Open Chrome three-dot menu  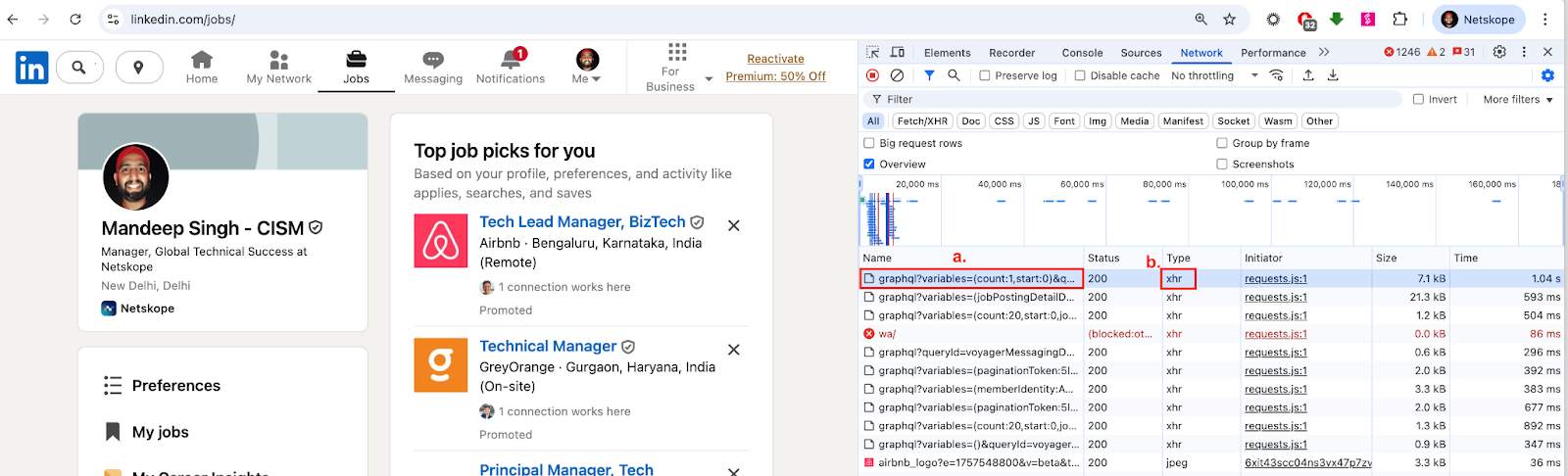coord(1545,20)
